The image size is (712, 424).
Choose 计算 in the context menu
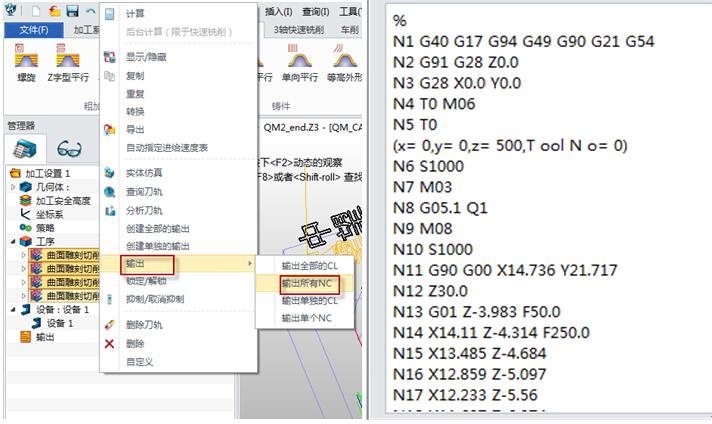coord(135,14)
